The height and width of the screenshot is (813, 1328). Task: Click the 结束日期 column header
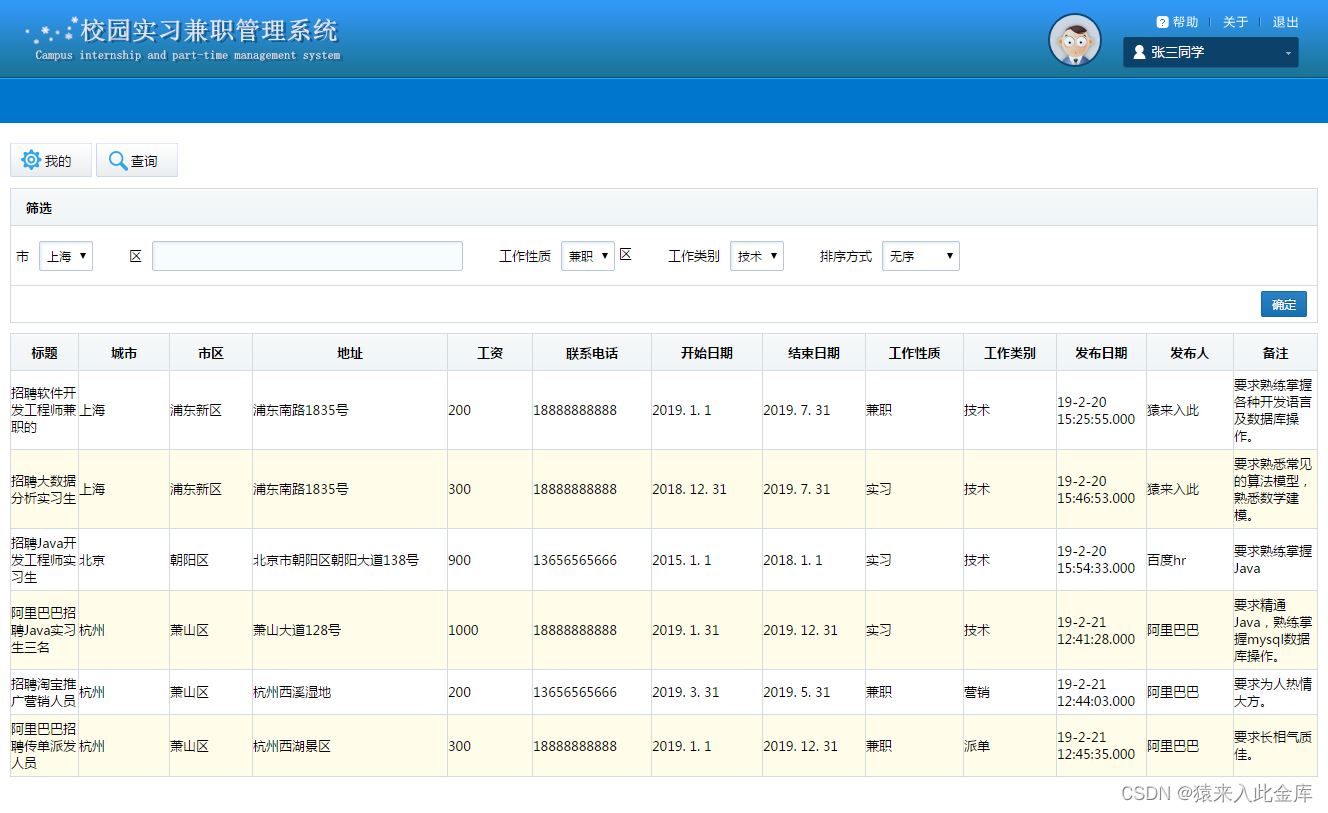pos(814,353)
